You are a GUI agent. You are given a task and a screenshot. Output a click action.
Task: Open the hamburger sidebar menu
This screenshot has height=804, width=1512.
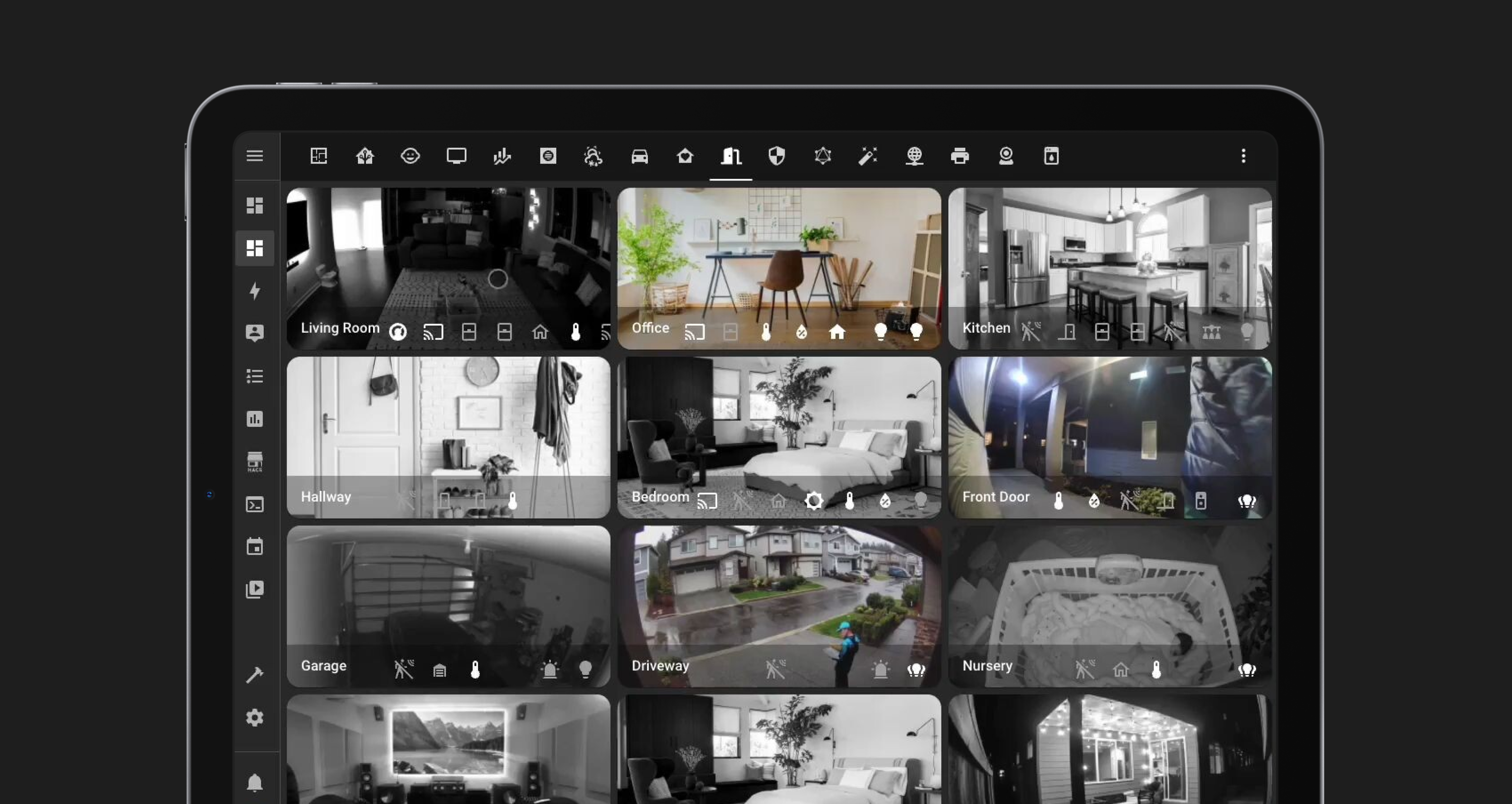254,156
